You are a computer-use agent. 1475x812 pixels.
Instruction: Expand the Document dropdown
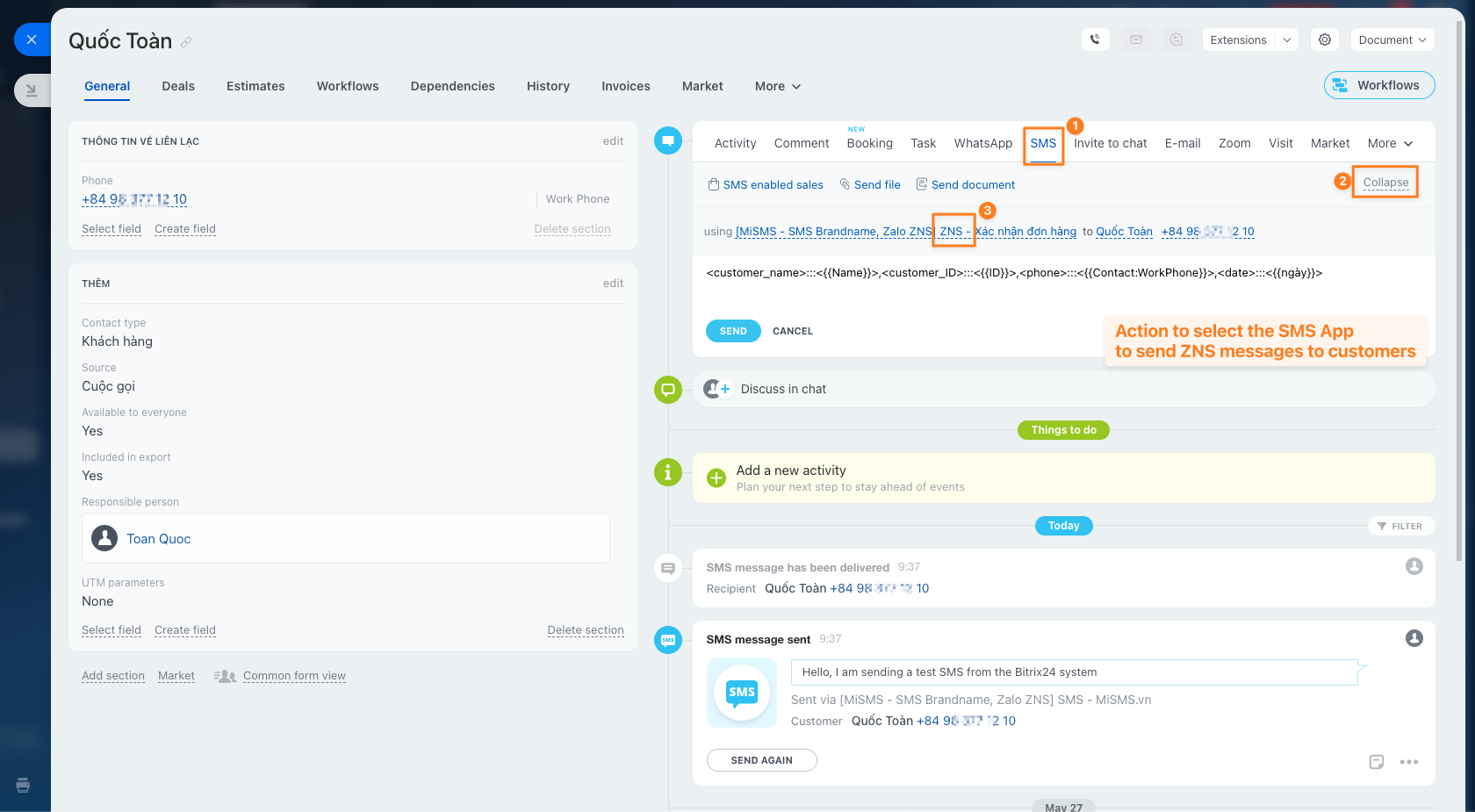pos(1392,40)
